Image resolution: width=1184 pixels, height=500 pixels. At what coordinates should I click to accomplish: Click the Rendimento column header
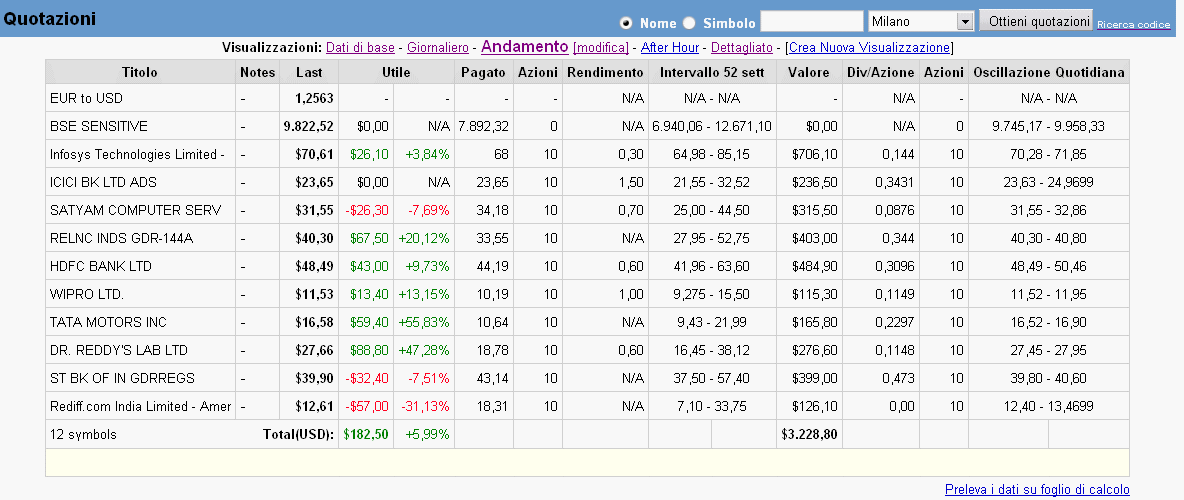(x=605, y=73)
